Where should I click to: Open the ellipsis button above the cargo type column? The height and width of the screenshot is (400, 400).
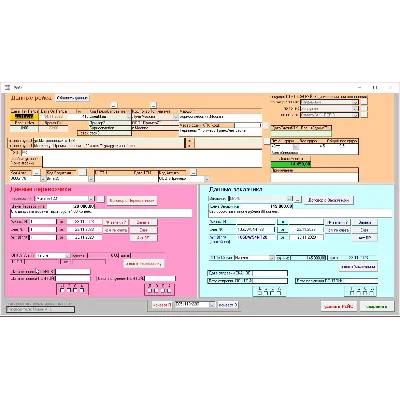pyautogui.click(x=114, y=105)
